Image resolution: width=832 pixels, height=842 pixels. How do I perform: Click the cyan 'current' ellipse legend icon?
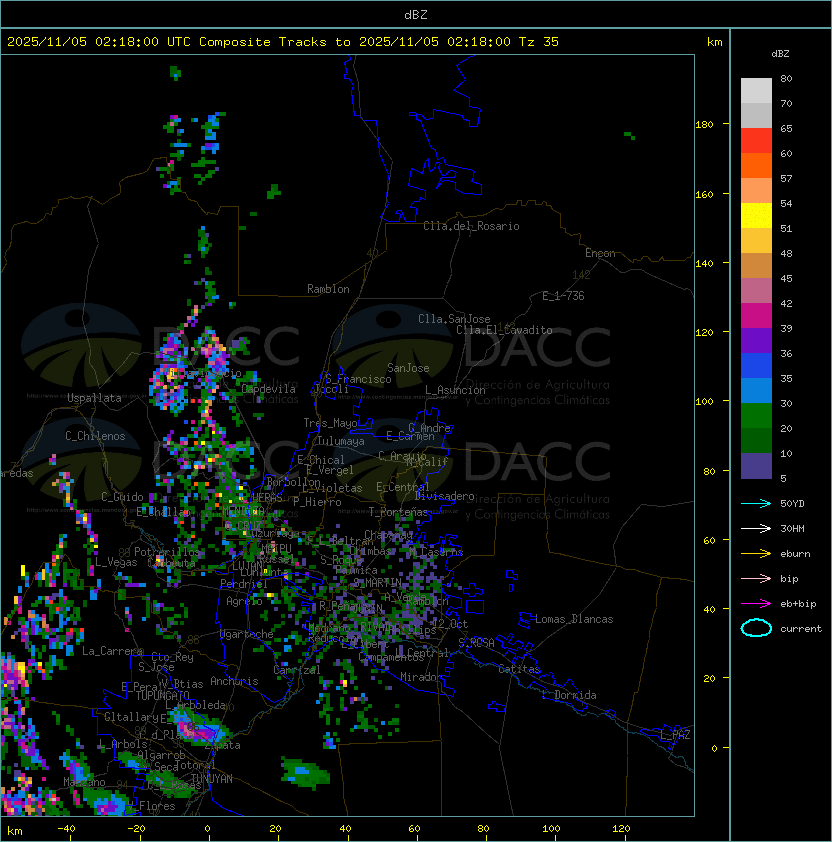[756, 628]
